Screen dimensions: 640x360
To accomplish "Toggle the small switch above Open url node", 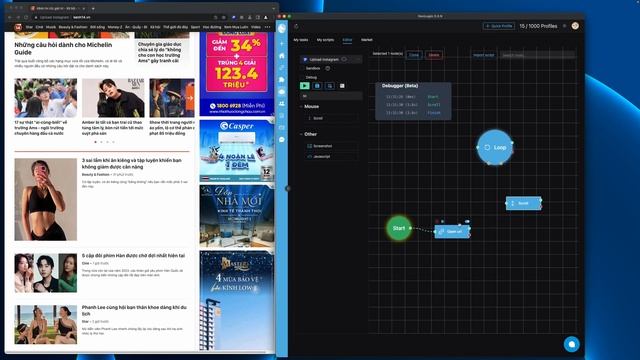I will pos(467,221).
